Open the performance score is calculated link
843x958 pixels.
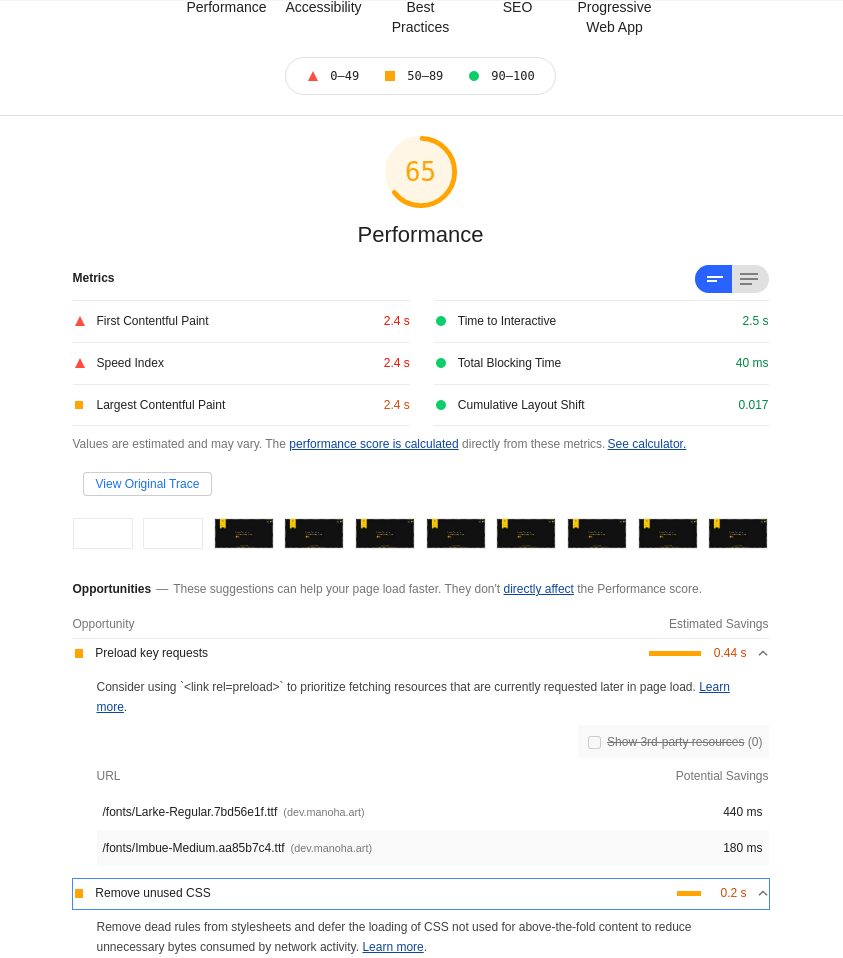click(x=374, y=444)
